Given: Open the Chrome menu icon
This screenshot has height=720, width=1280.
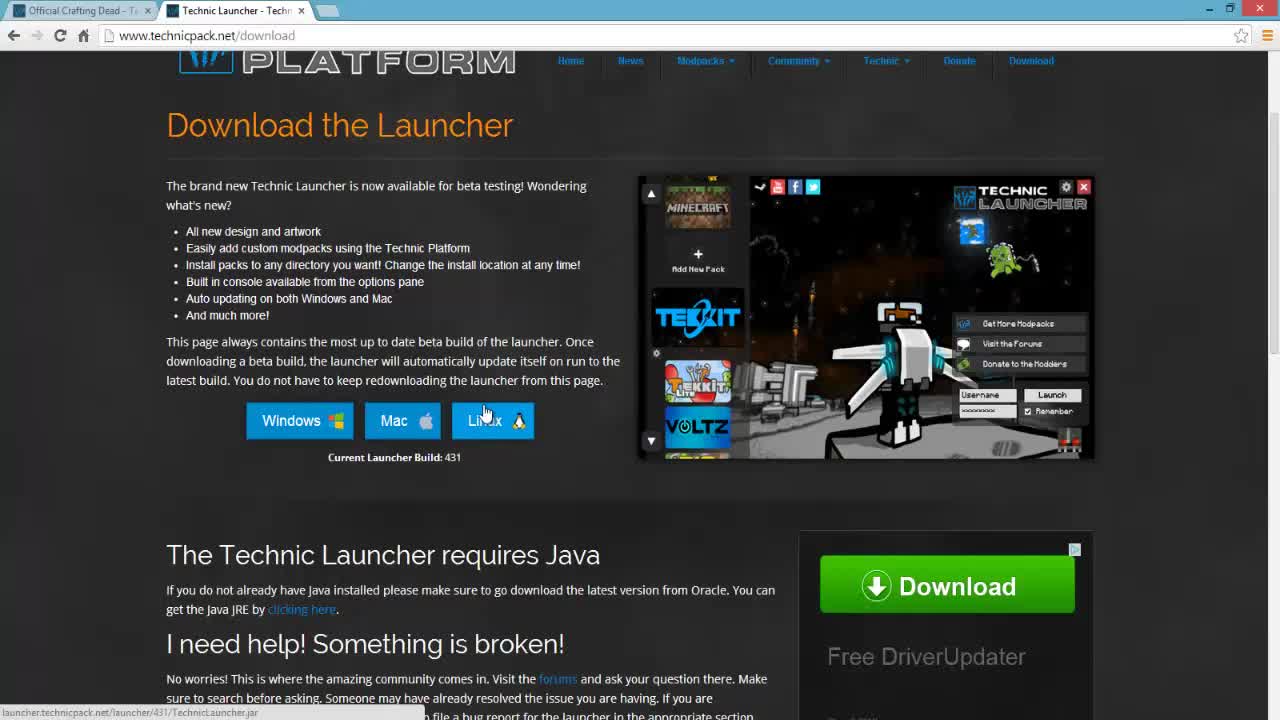Looking at the screenshot, I should tap(1267, 35).
